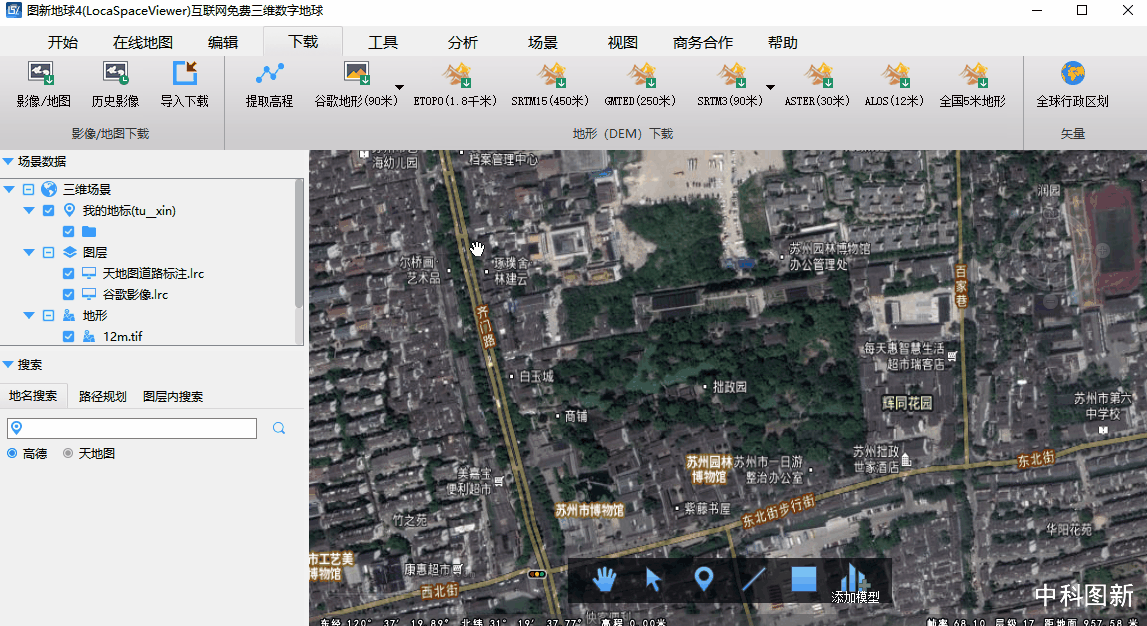Open the 全国5米地形 download
The image size is (1147, 626).
(973, 85)
